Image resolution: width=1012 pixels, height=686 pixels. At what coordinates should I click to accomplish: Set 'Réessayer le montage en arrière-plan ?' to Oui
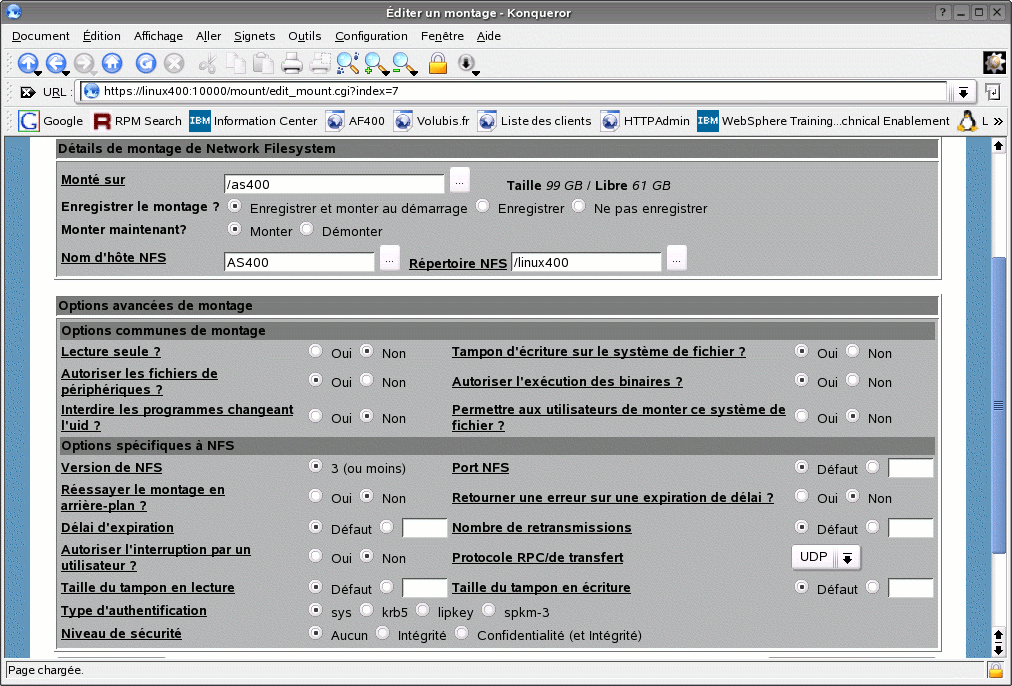pos(316,496)
